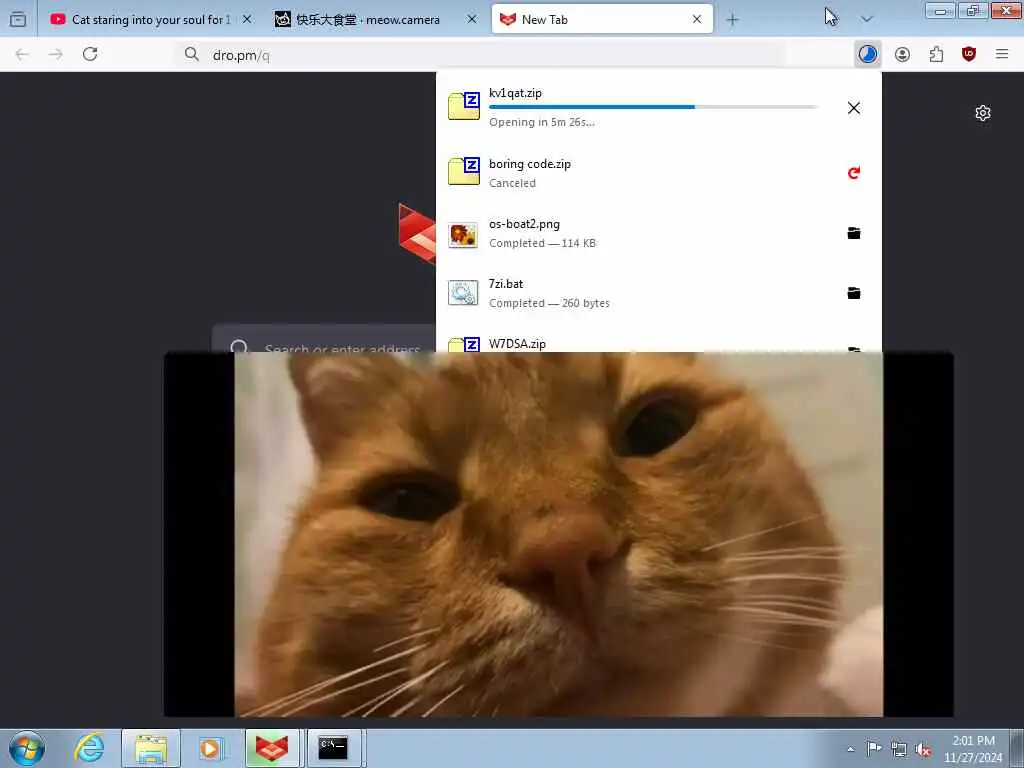Open new tab page settings gear
This screenshot has height=768, width=1024.
coord(983,113)
